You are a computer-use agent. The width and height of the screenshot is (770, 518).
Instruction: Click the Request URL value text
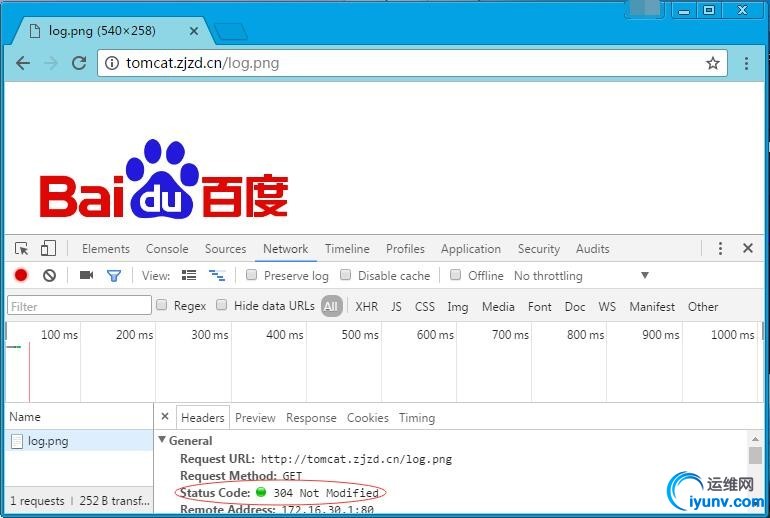click(356, 459)
